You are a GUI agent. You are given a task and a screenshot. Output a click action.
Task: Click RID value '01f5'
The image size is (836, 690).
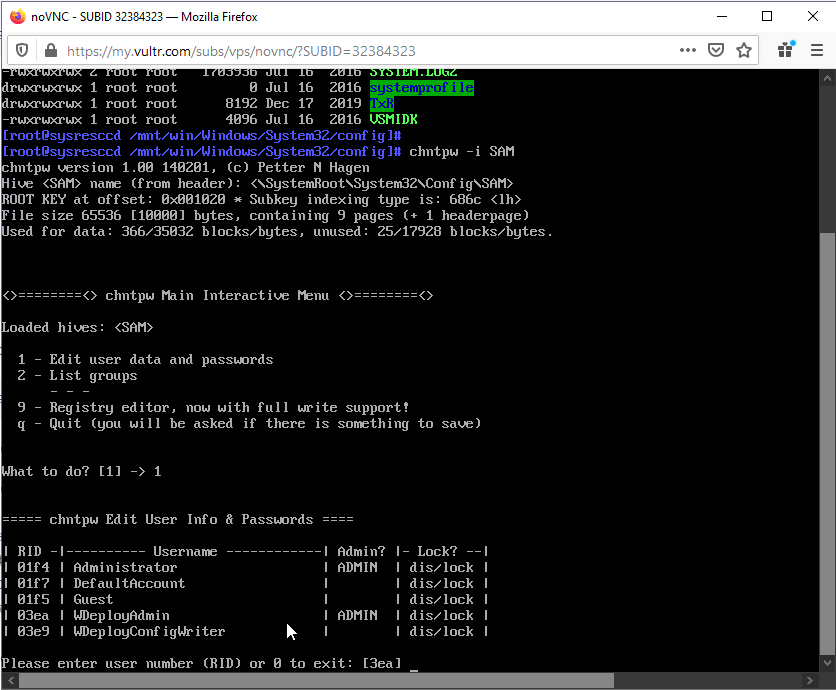[x=33, y=599]
